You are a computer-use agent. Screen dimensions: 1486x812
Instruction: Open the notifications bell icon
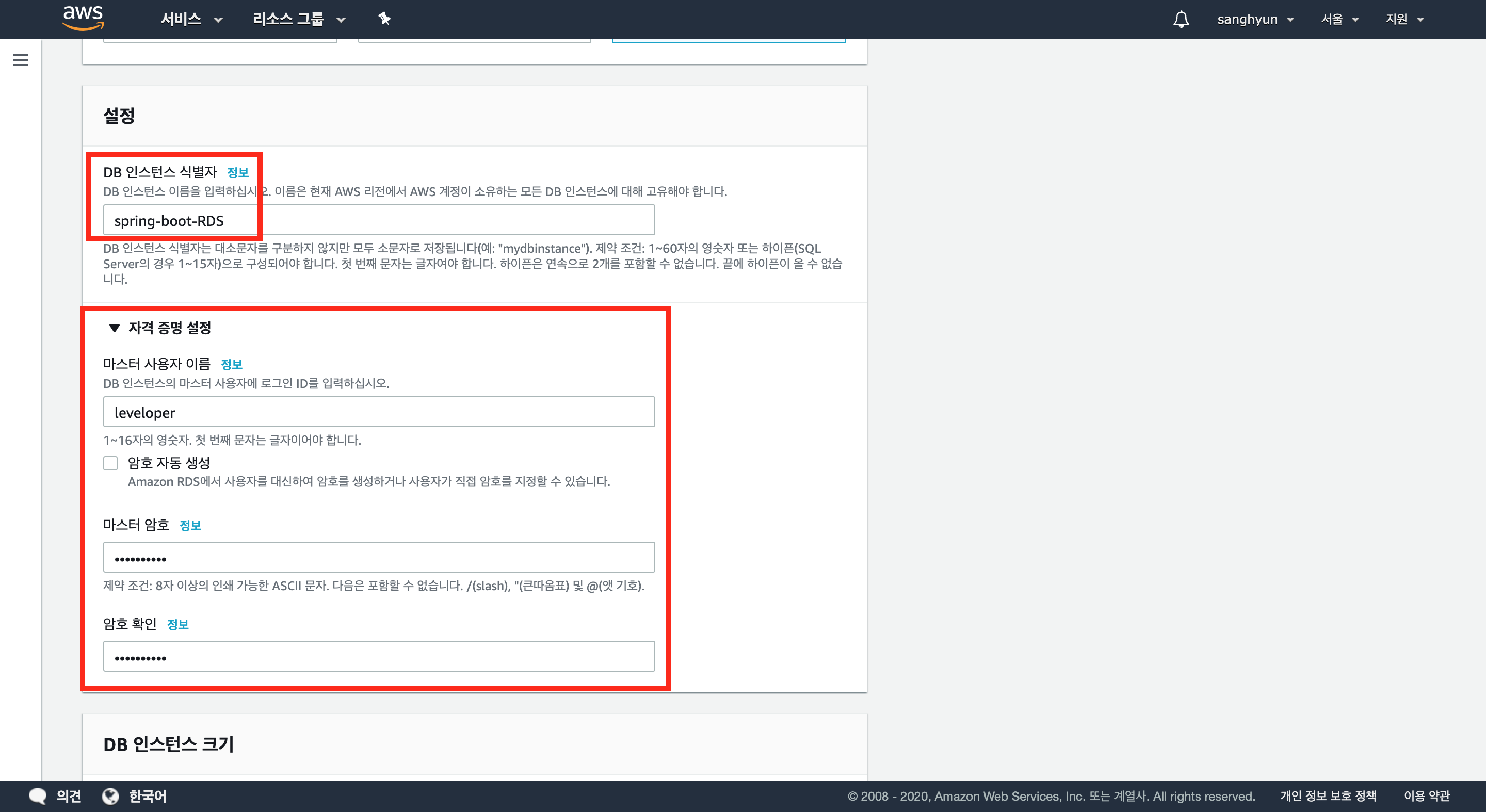point(1181,19)
